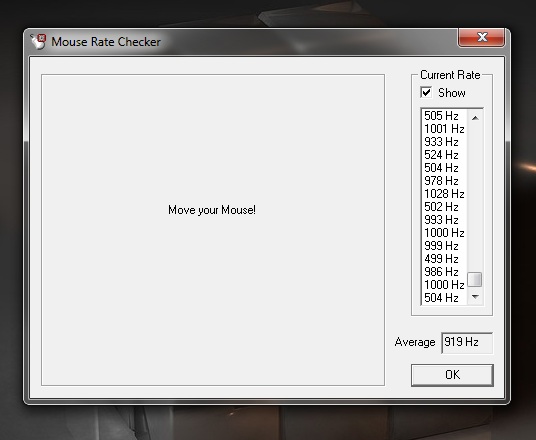Uncheck the Show checkbox
Image resolution: width=536 pixels, height=440 pixels.
coord(426,92)
